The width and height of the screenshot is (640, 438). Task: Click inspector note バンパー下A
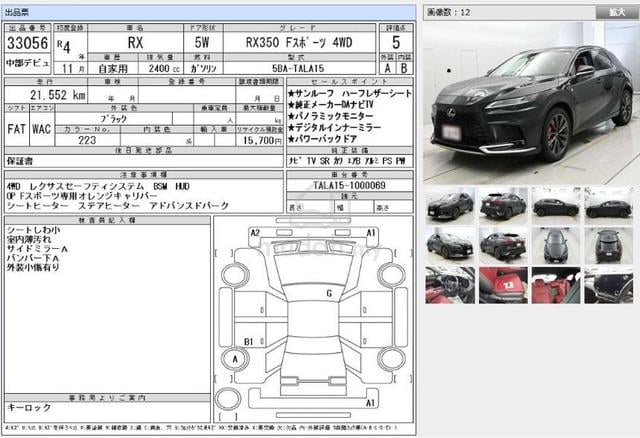(33, 258)
